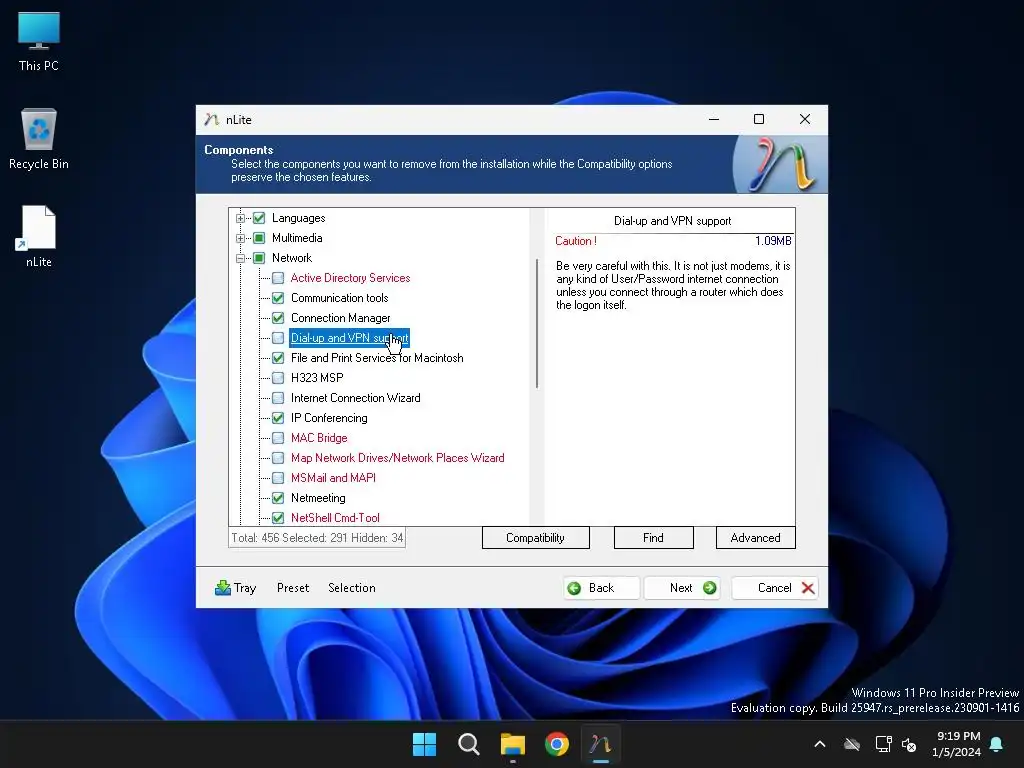
Task: Uncheck the Netmeeting checkbox
Action: 278,498
